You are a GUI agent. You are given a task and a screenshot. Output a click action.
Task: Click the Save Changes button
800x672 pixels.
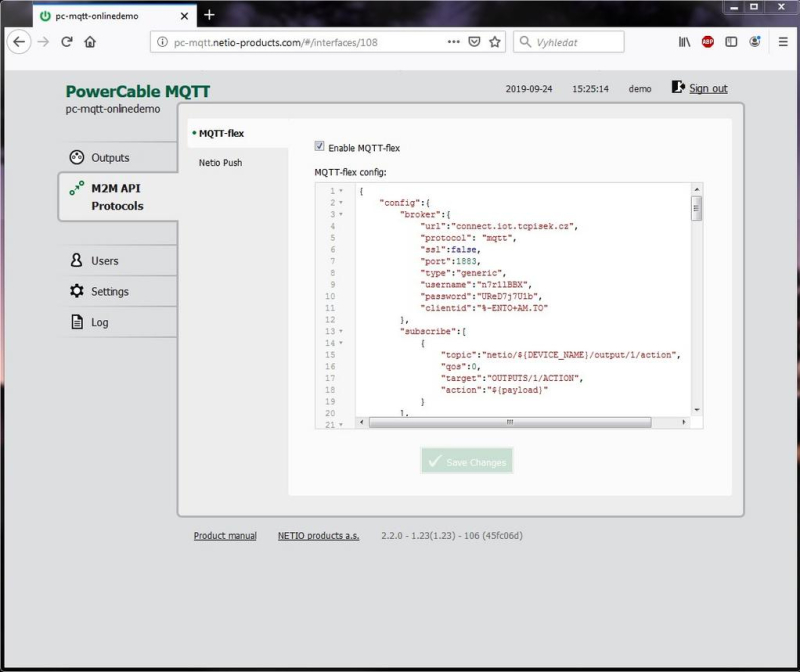[467, 461]
